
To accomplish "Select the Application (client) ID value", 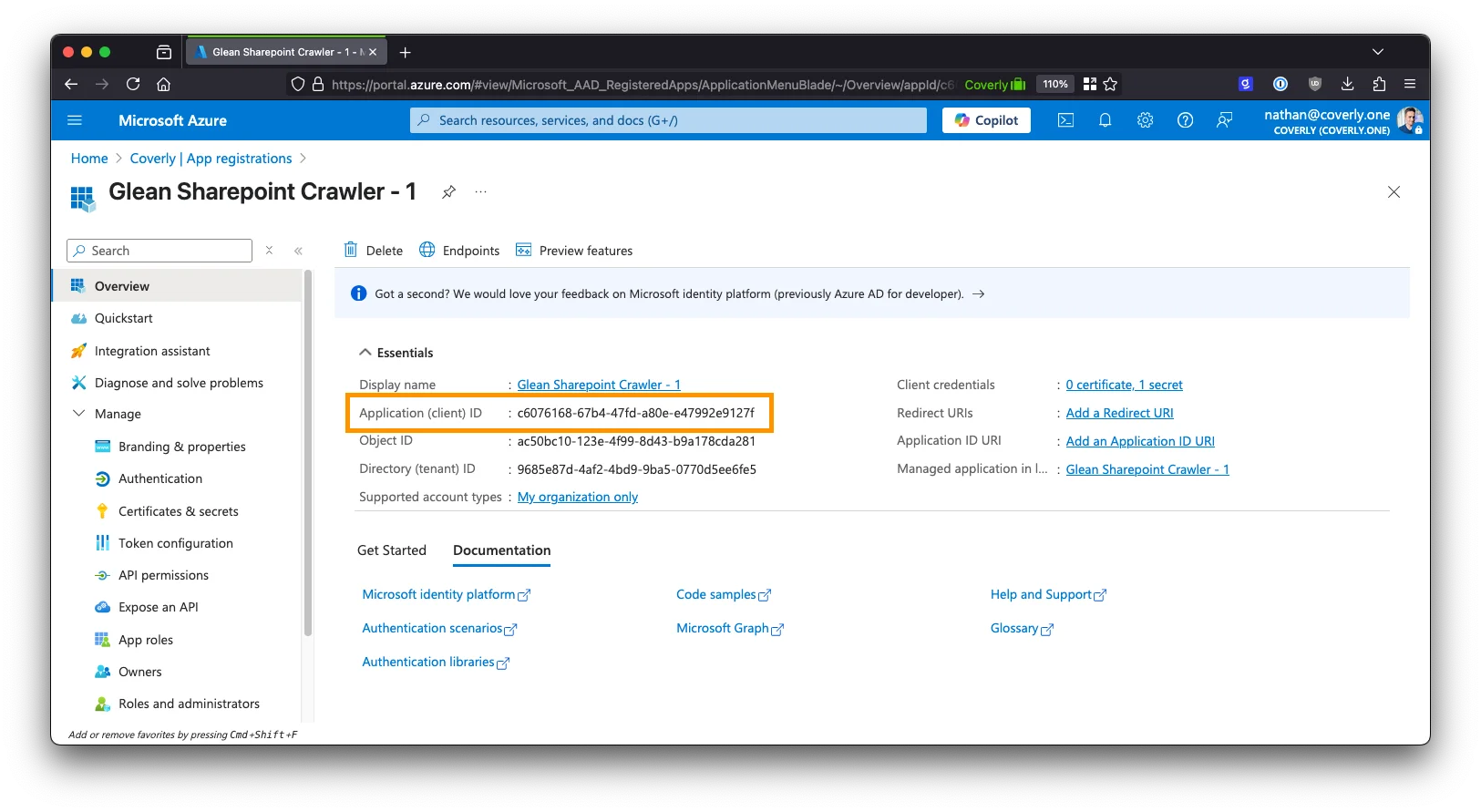I will pyautogui.click(x=636, y=413).
